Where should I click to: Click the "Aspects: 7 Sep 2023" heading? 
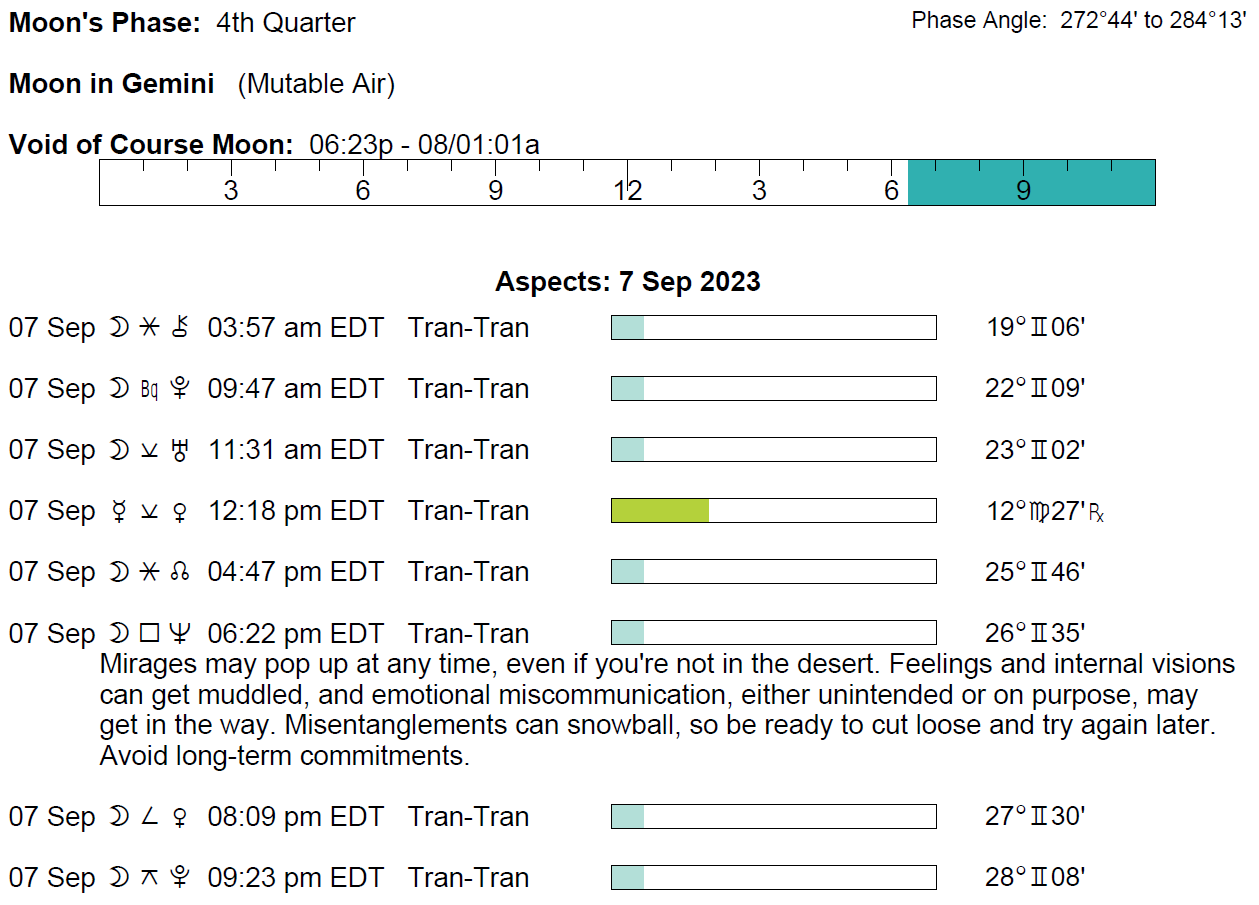[627, 282]
